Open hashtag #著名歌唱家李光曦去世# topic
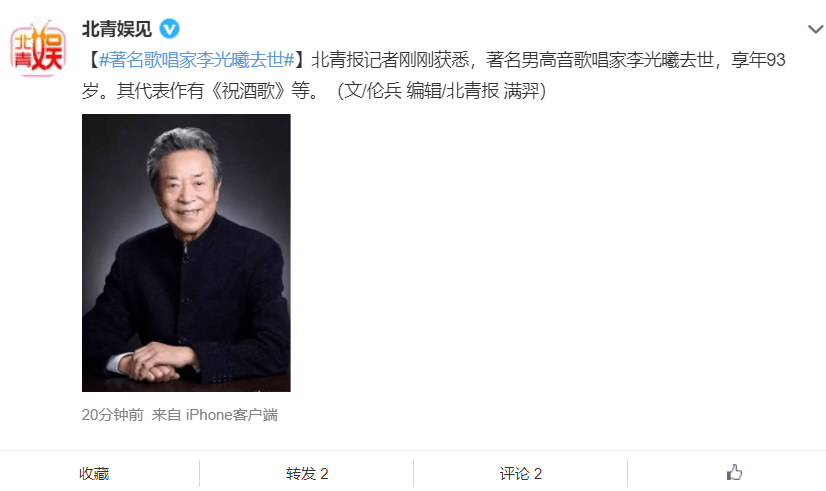Screen dimensions: 826x491 point(196,60)
